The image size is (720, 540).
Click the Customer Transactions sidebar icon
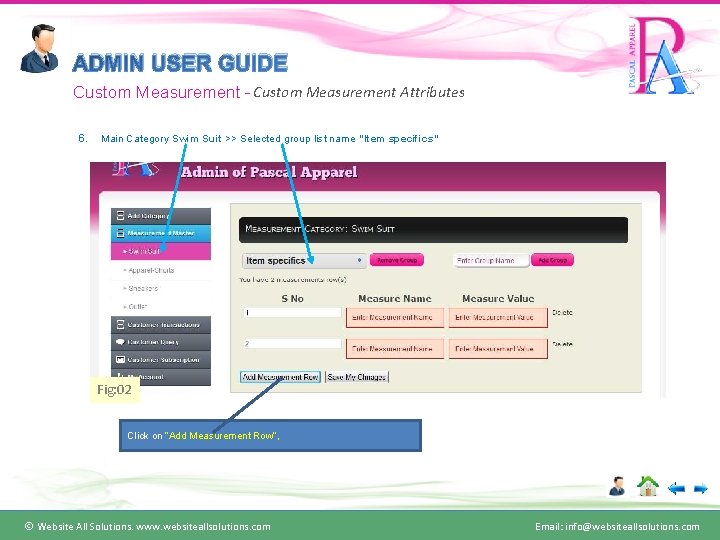pyautogui.click(x=120, y=325)
